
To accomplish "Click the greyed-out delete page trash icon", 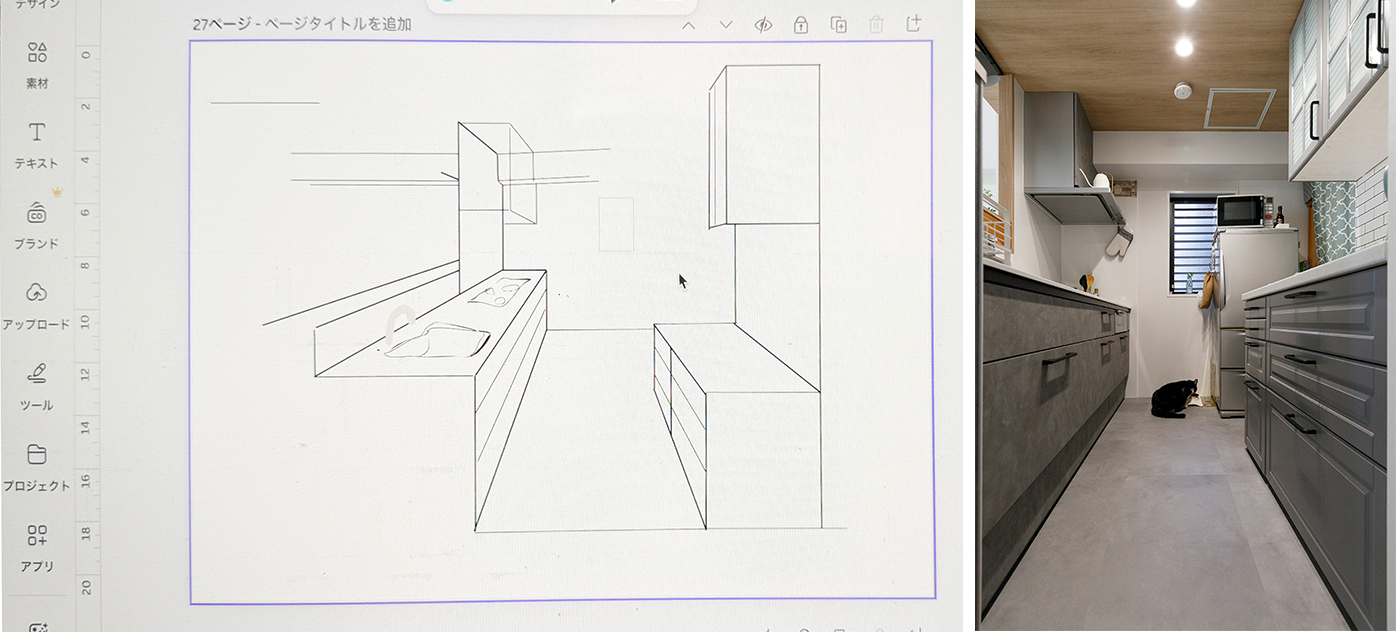I will coord(876,25).
